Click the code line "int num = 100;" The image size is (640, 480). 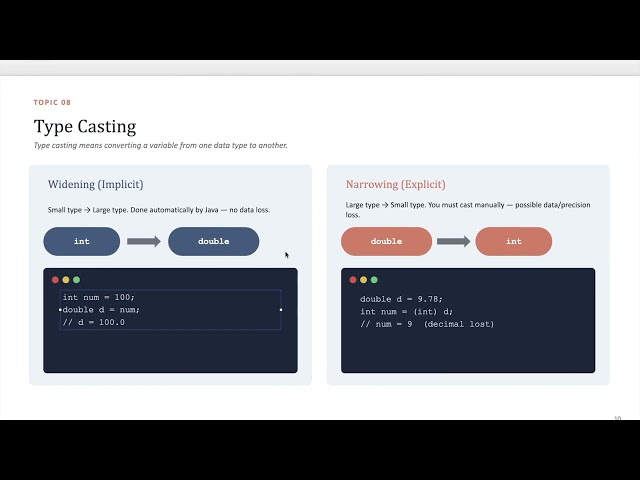point(98,297)
